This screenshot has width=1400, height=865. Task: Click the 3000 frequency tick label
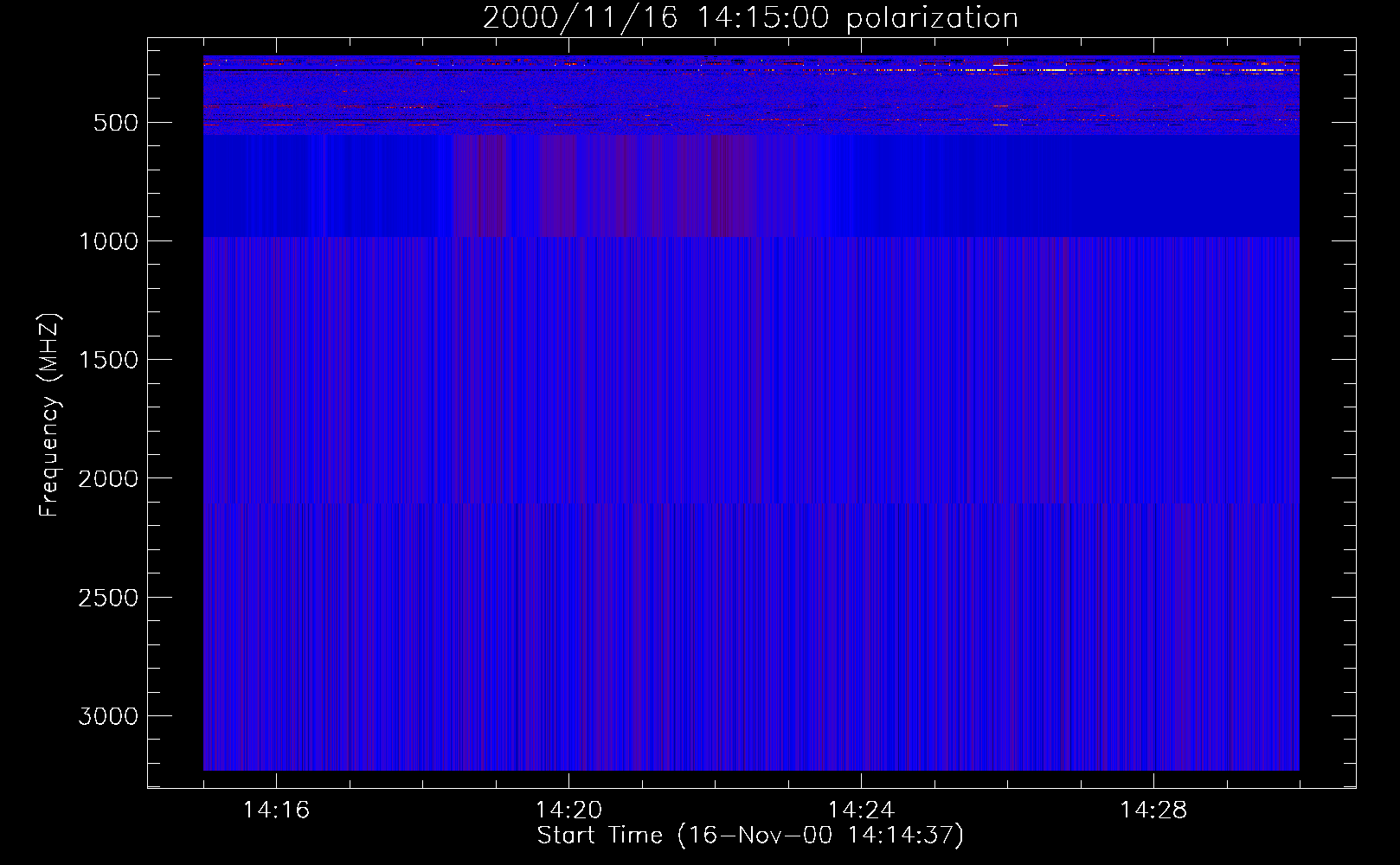(108, 716)
